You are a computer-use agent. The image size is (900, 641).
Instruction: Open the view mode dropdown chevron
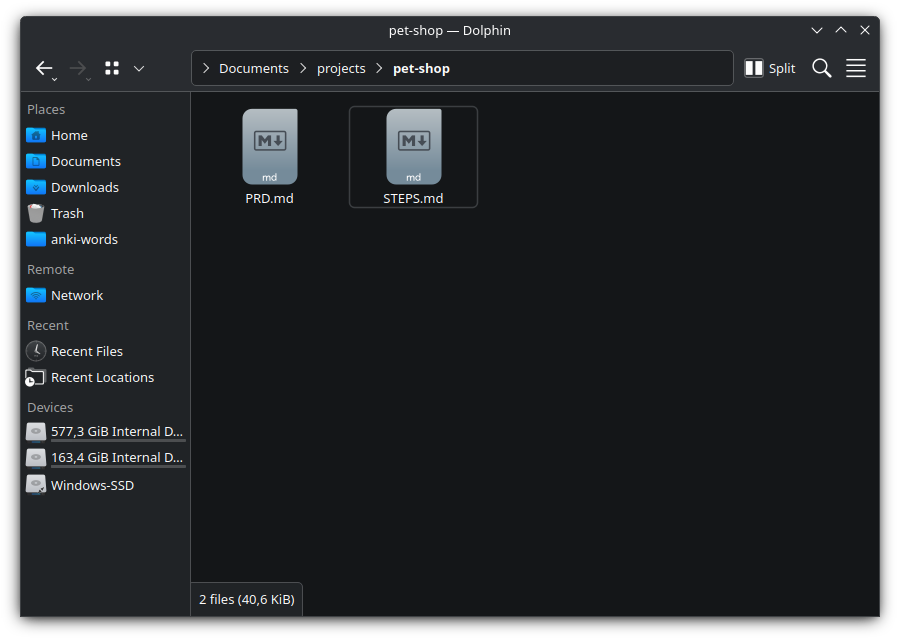tap(139, 68)
